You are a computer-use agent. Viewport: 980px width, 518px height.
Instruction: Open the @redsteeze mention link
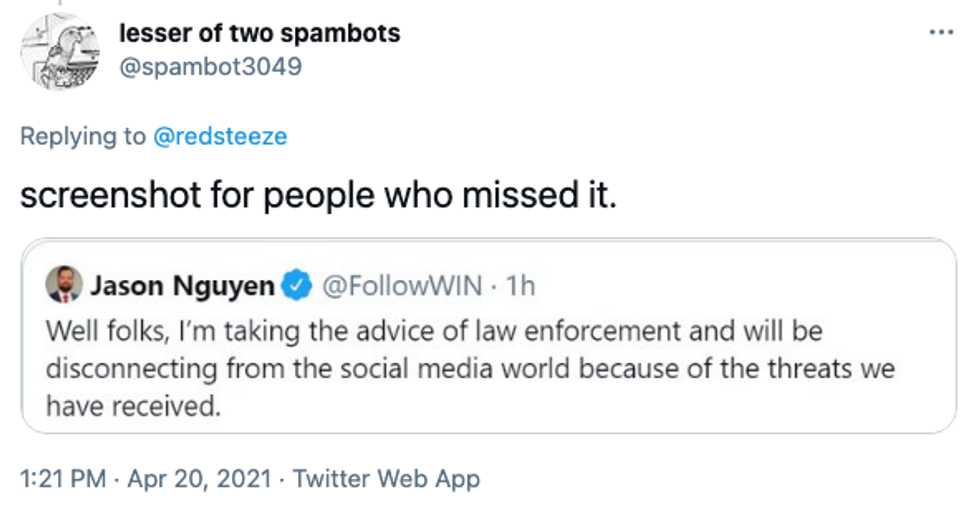pos(219,137)
